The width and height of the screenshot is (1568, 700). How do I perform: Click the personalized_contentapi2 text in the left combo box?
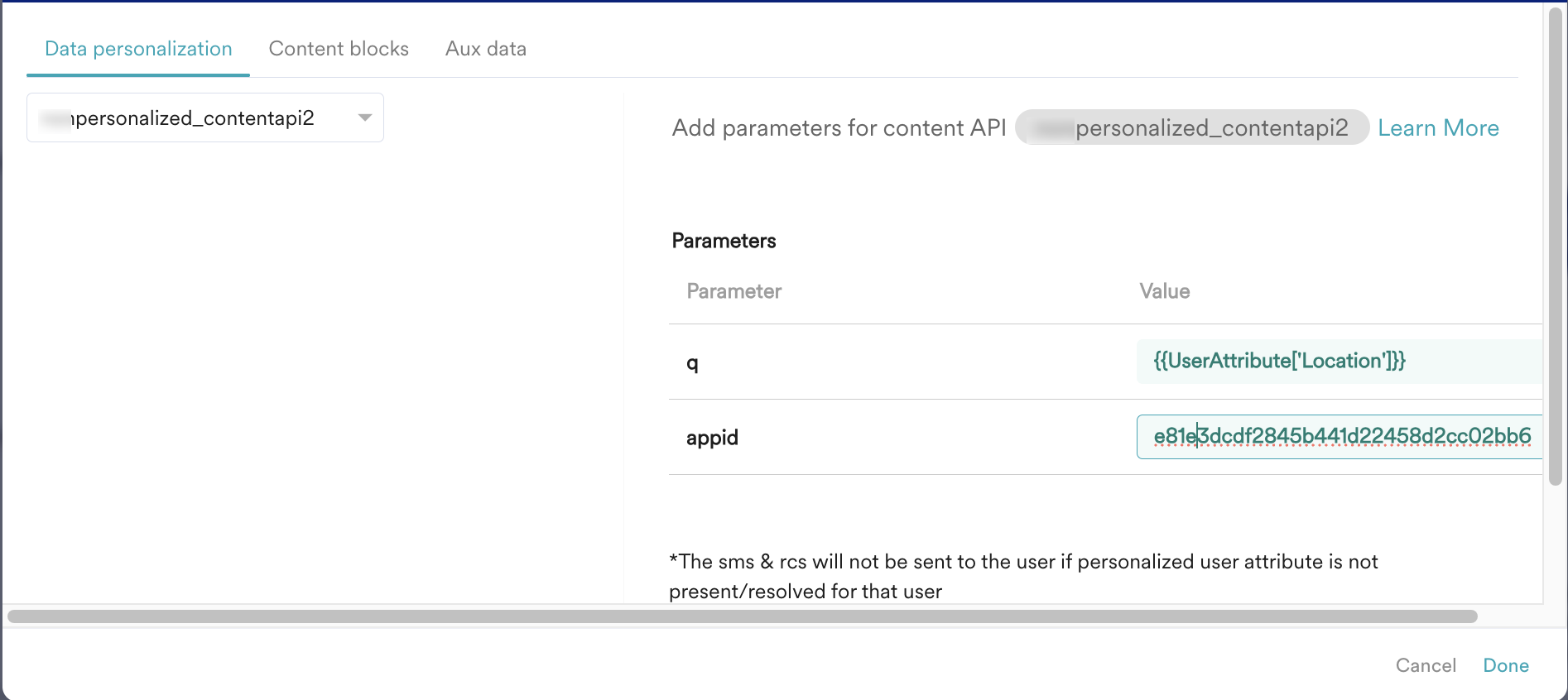(195, 118)
